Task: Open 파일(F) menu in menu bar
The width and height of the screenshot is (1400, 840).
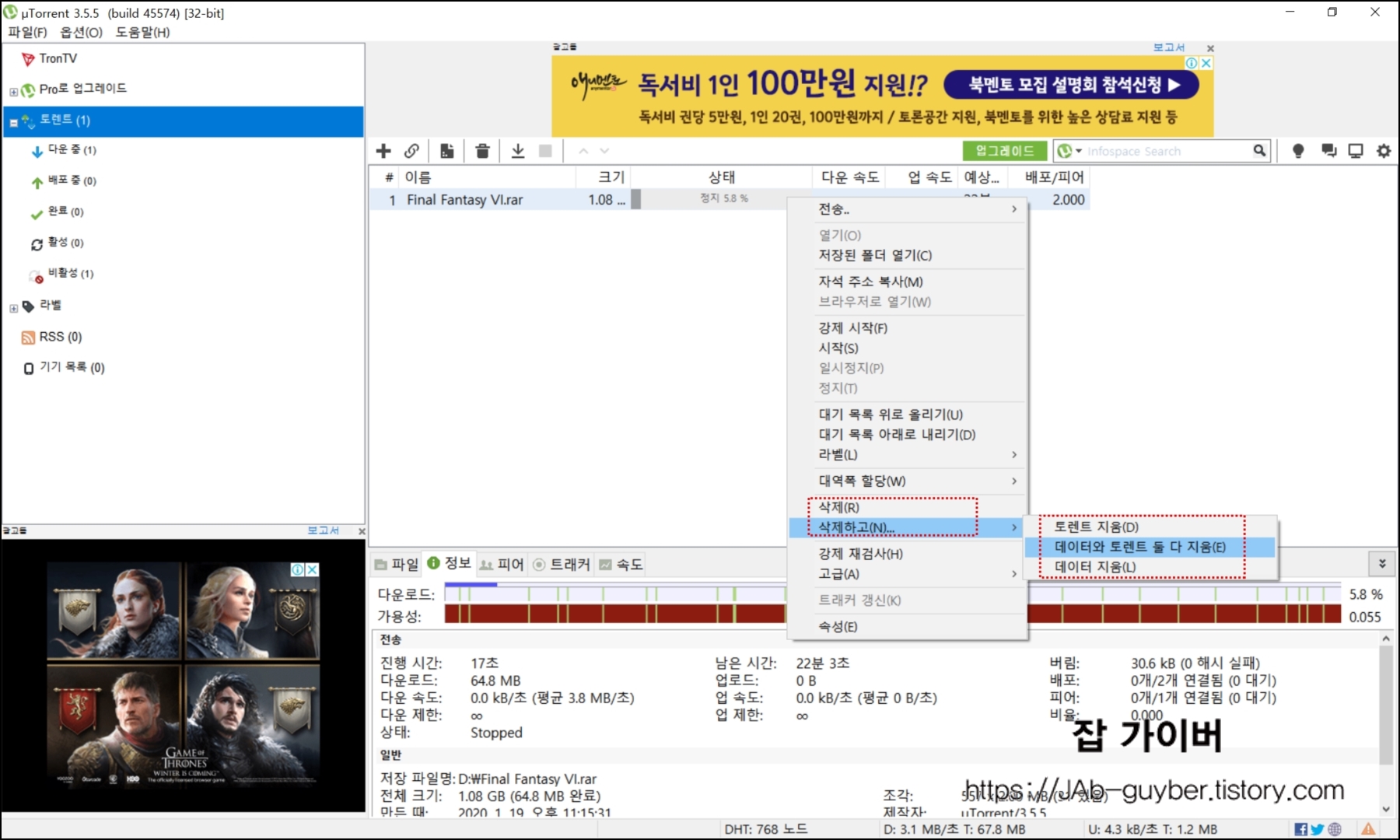Action: click(28, 32)
